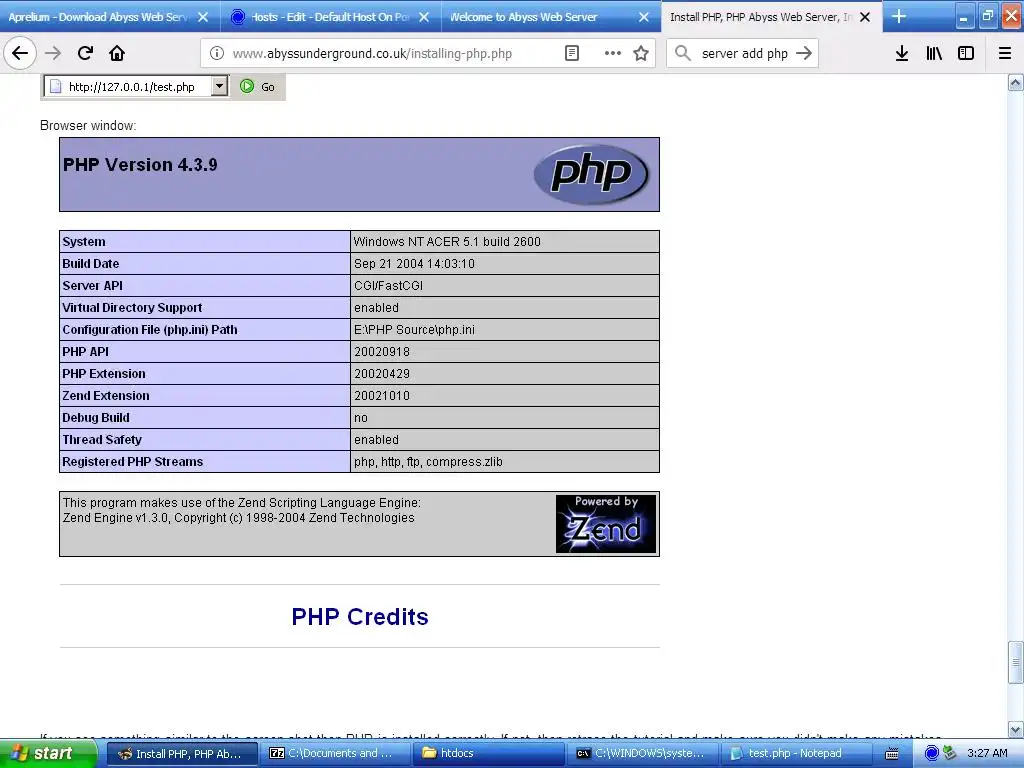Expand the test.php address dropdown arrow
This screenshot has width=1024, height=768.
pyautogui.click(x=220, y=86)
